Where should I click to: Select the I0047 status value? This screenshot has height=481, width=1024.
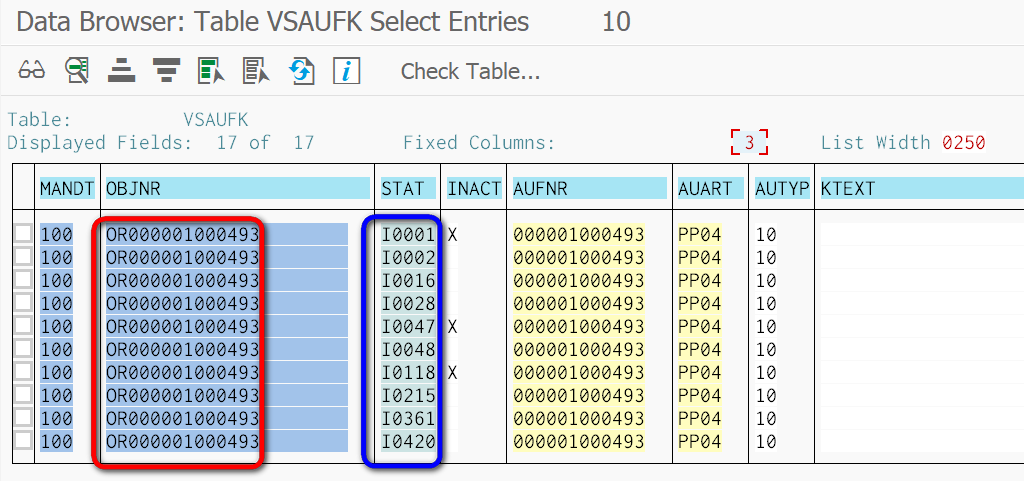point(408,326)
